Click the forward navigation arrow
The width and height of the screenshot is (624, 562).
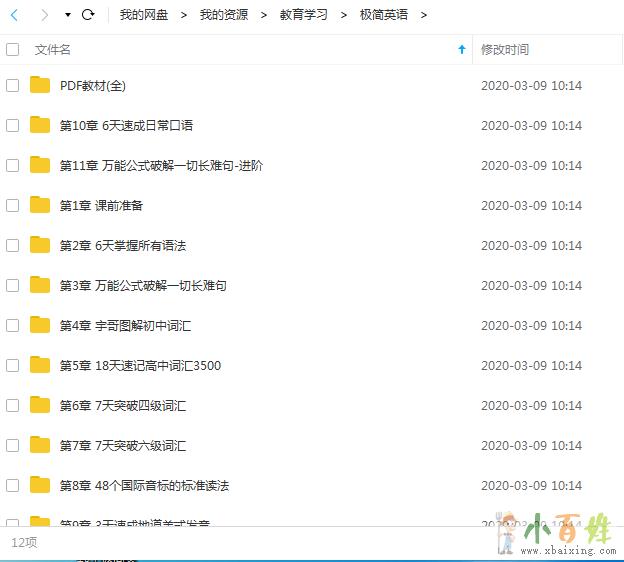coord(44,15)
